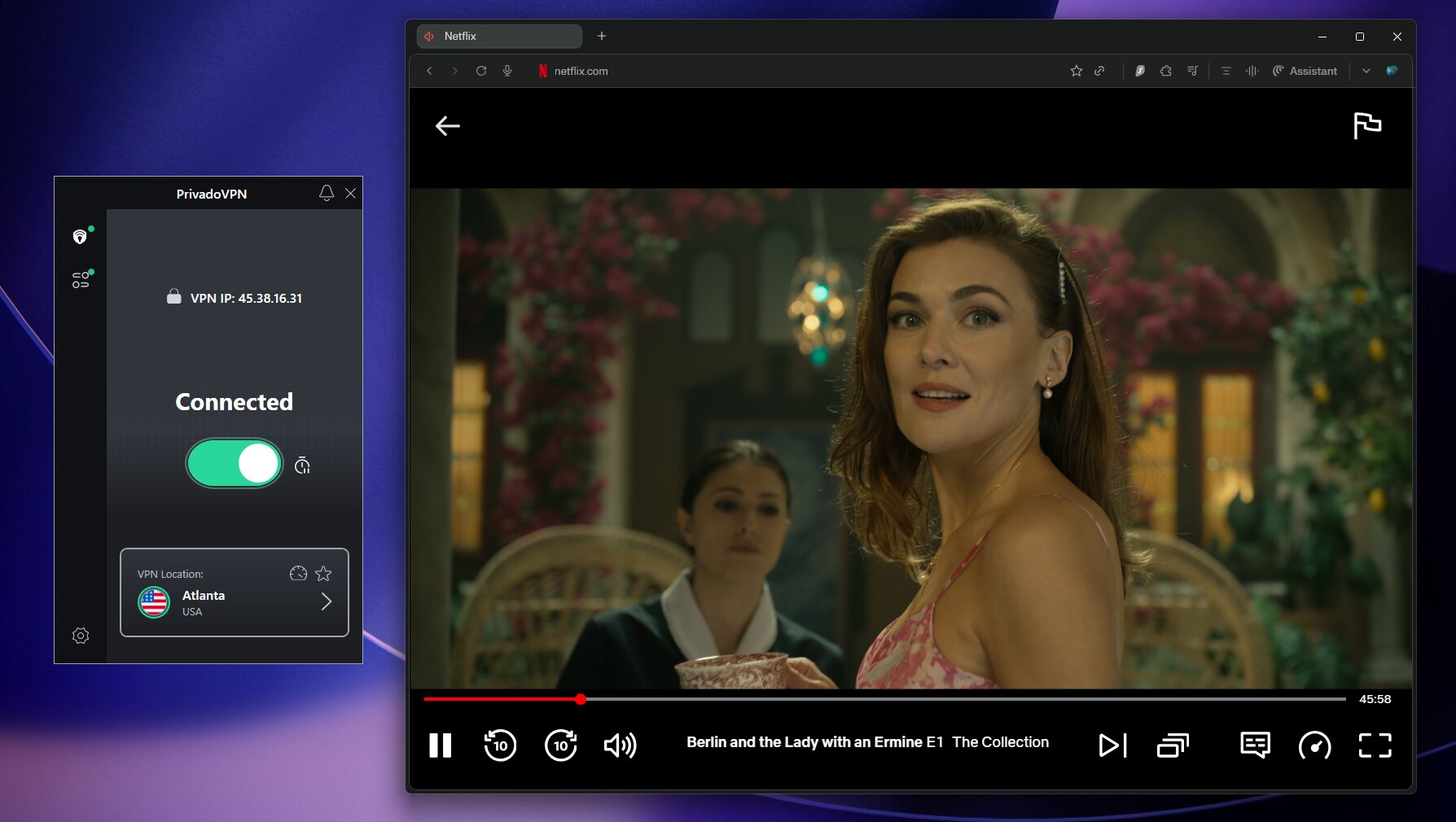The image size is (1456, 822).
Task: Enter fullscreen mode
Action: pyautogui.click(x=1375, y=745)
